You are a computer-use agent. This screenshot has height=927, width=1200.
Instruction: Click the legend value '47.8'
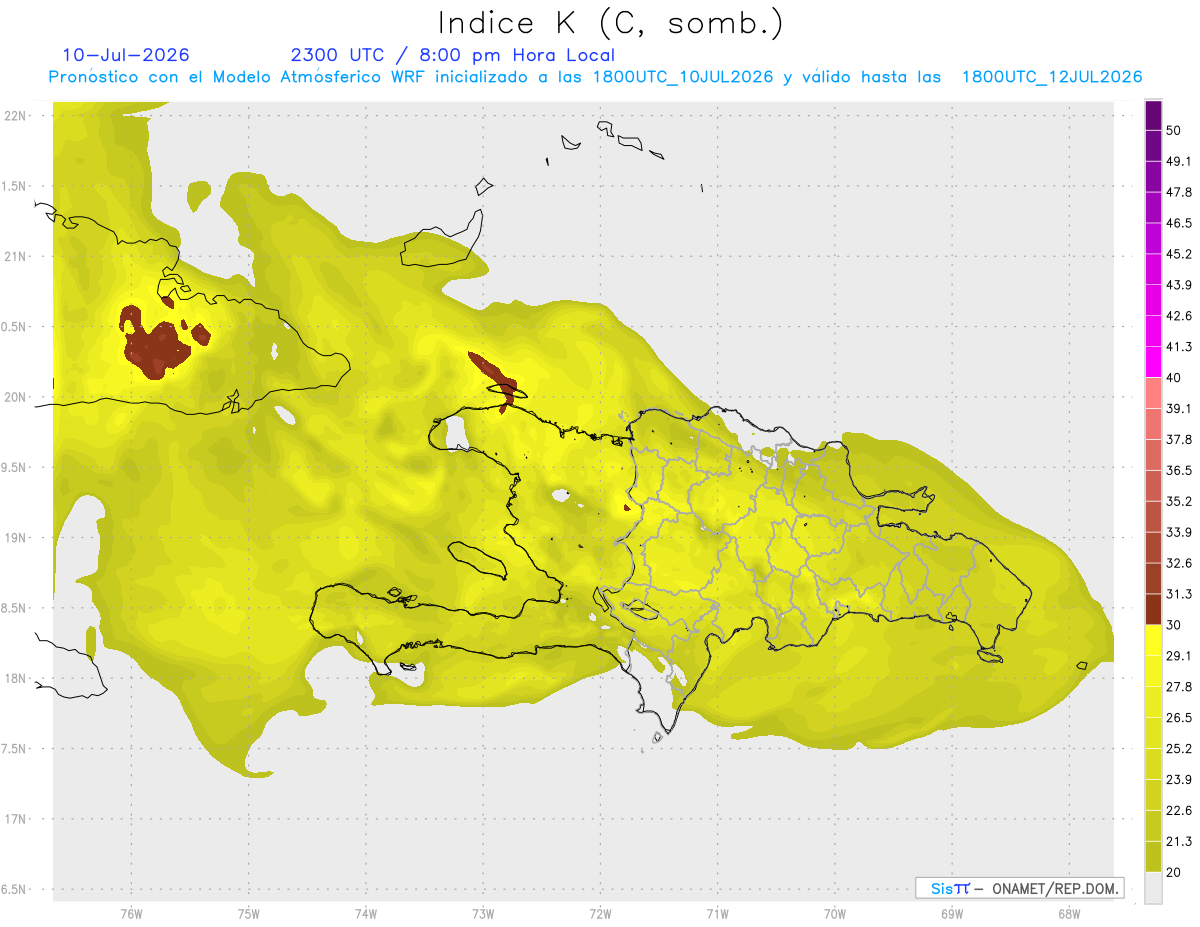(1179, 193)
